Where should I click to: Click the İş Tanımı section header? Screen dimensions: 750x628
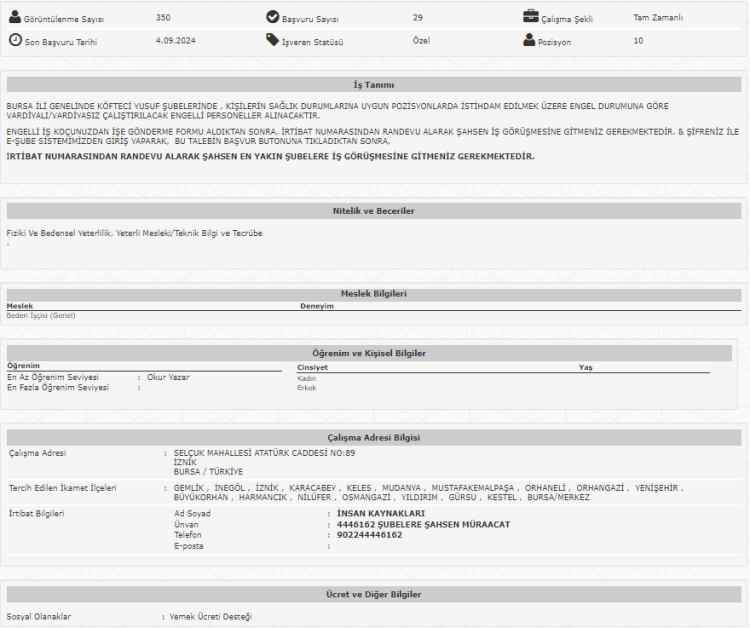point(373,85)
